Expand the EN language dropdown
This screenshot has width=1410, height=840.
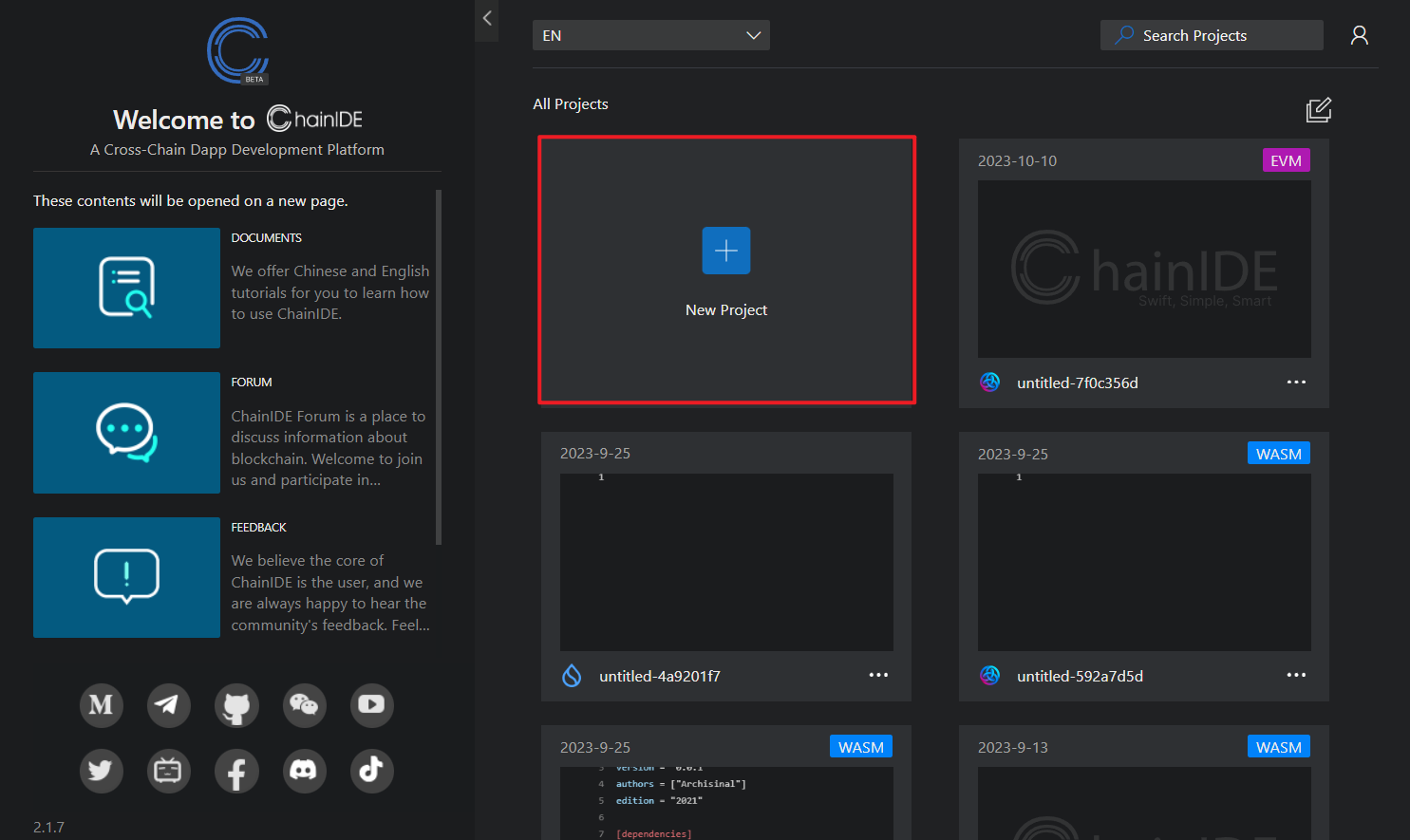pyautogui.click(x=650, y=36)
